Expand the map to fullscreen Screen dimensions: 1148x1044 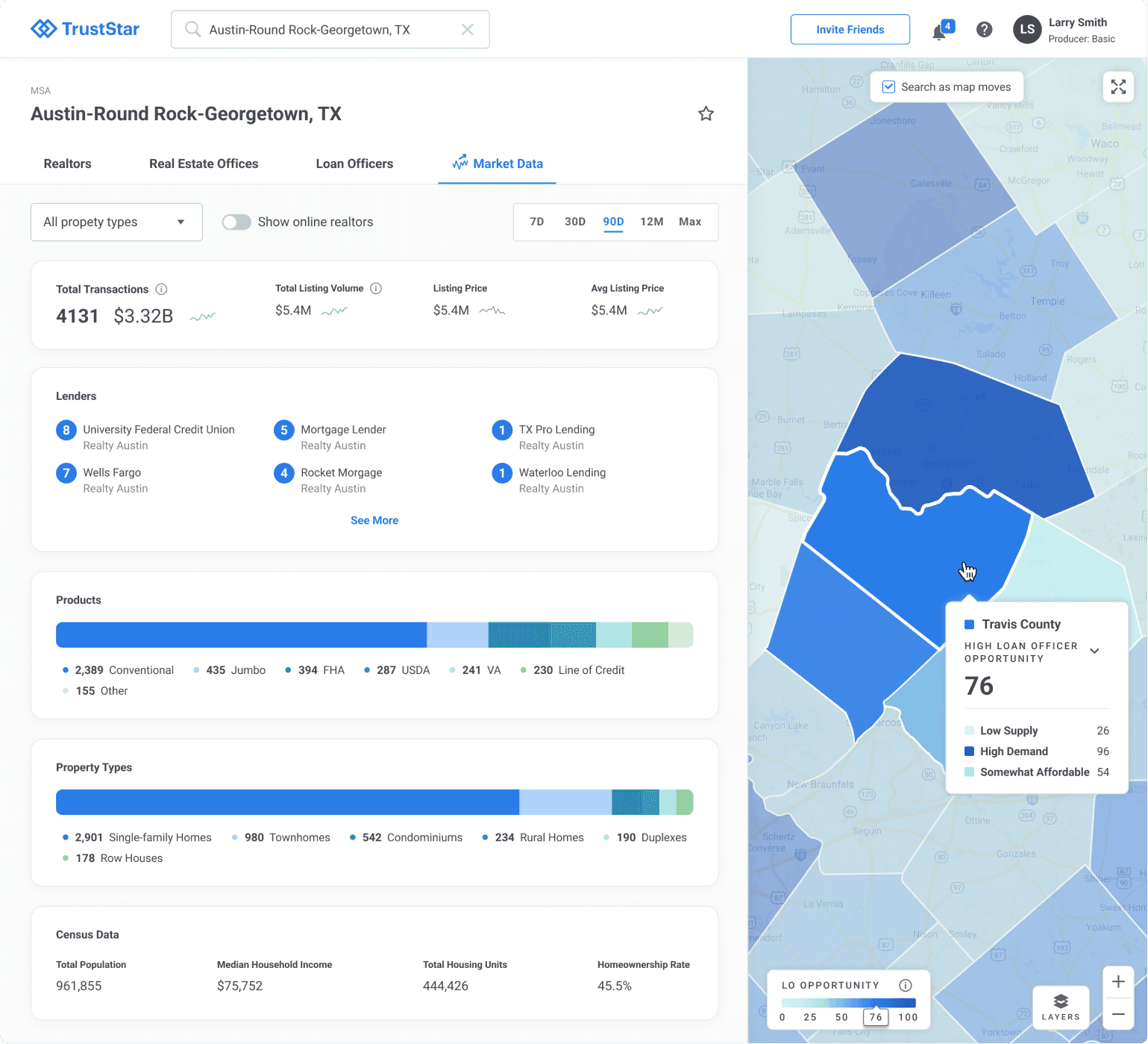(x=1118, y=87)
